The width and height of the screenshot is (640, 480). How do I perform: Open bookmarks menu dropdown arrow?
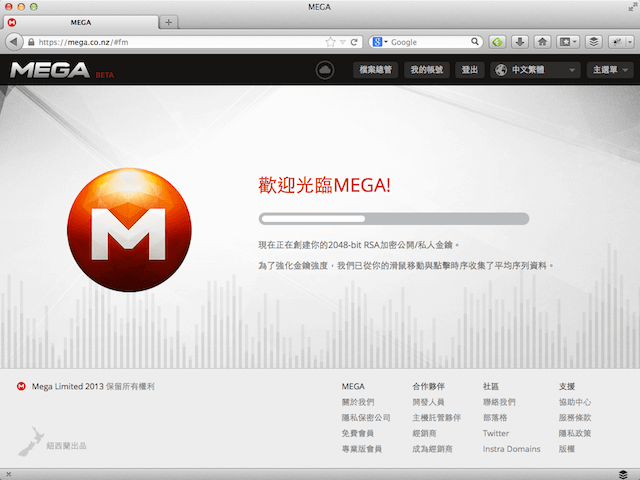(575, 42)
